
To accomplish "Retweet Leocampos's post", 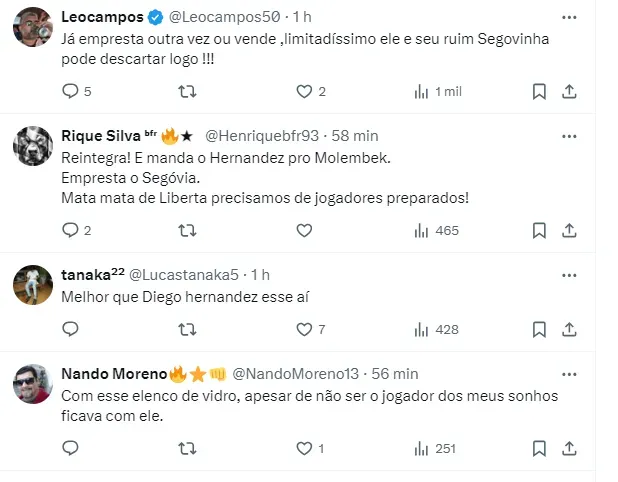I will pyautogui.click(x=186, y=91).
